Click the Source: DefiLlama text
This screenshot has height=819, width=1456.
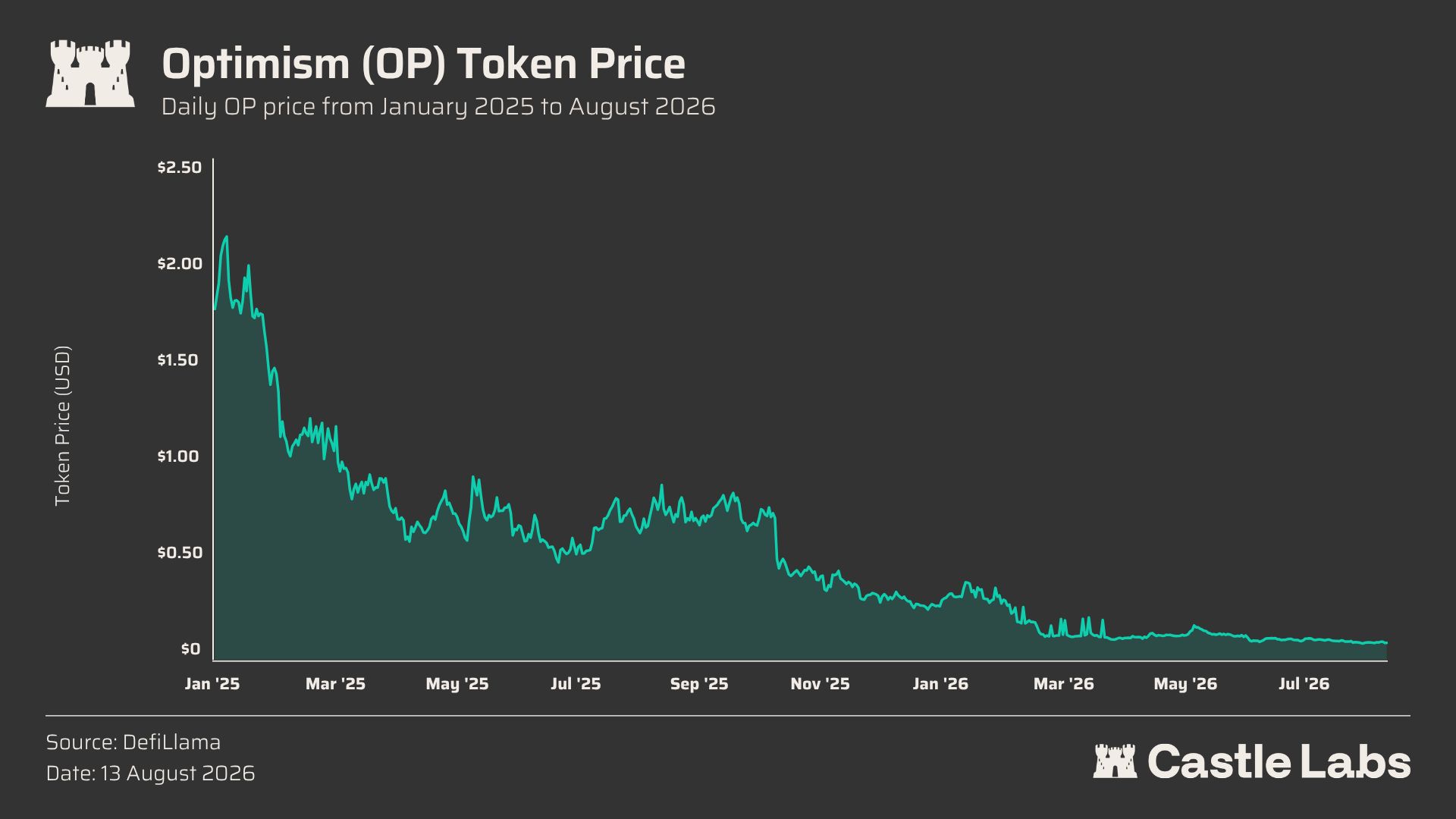pyautogui.click(x=133, y=742)
